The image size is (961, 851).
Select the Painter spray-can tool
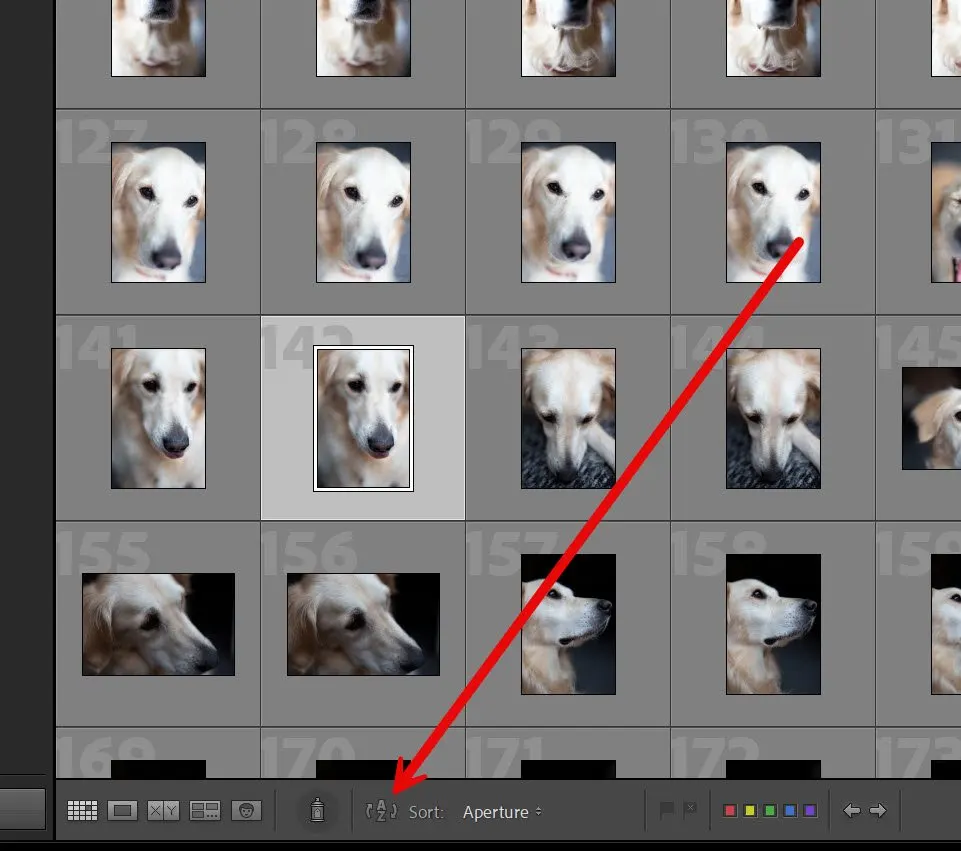318,811
